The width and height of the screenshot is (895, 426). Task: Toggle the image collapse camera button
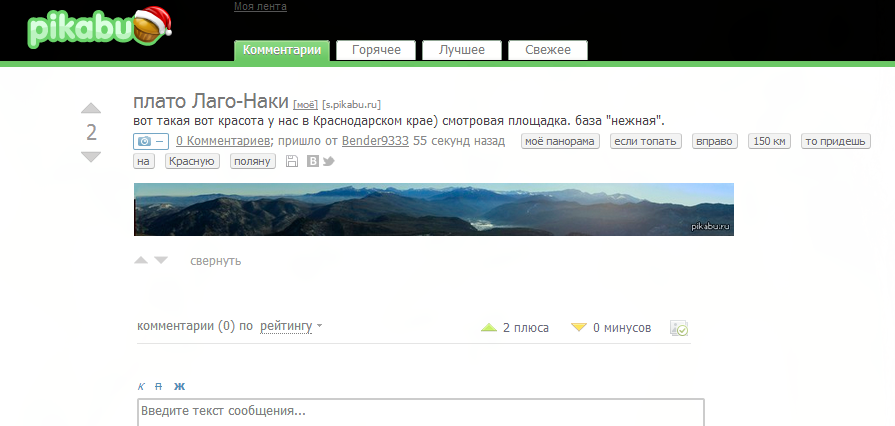[151, 141]
